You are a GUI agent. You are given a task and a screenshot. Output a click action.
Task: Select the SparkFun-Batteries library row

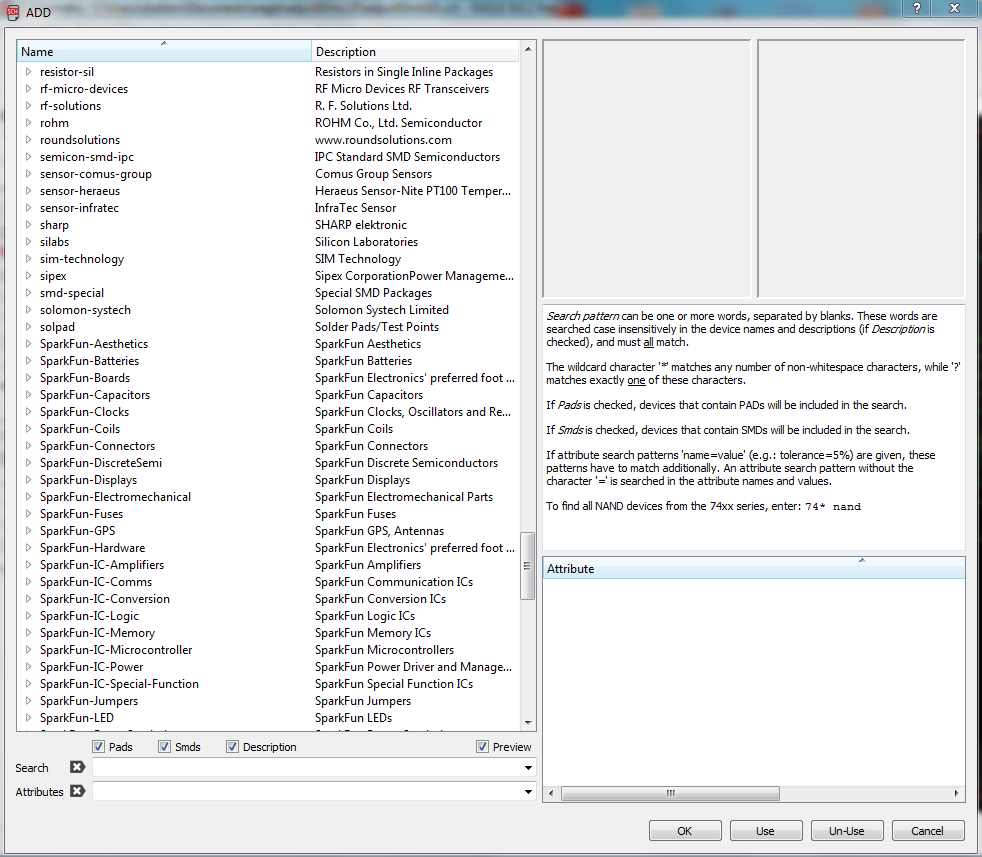click(268, 361)
